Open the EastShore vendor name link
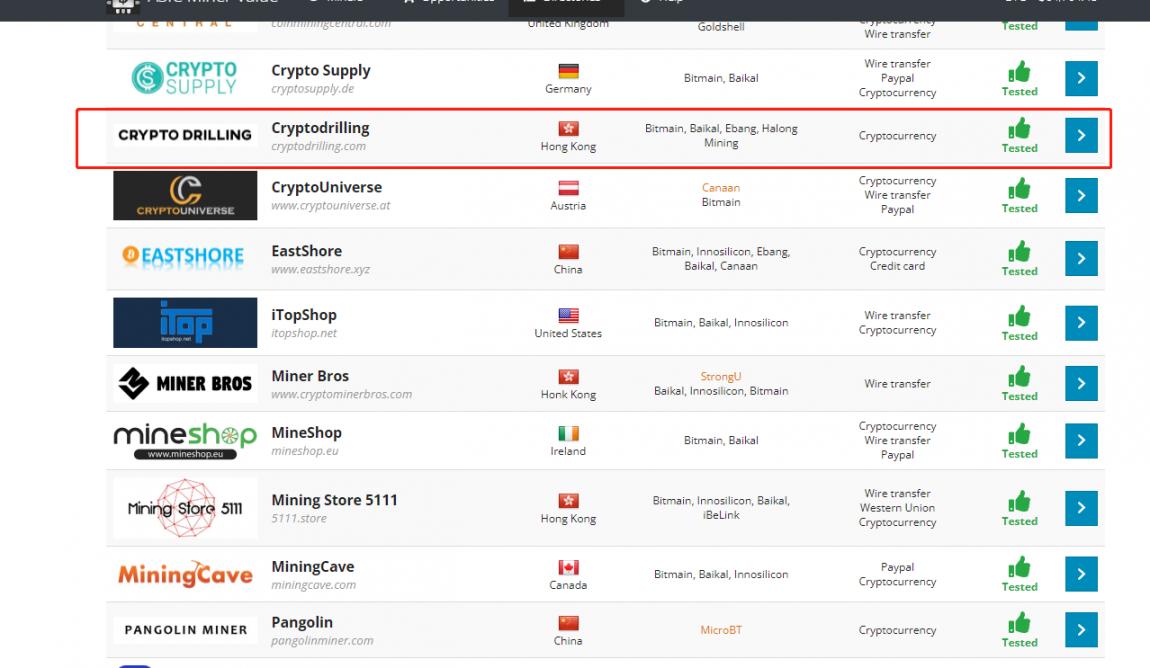The height and width of the screenshot is (668, 1150). click(306, 251)
